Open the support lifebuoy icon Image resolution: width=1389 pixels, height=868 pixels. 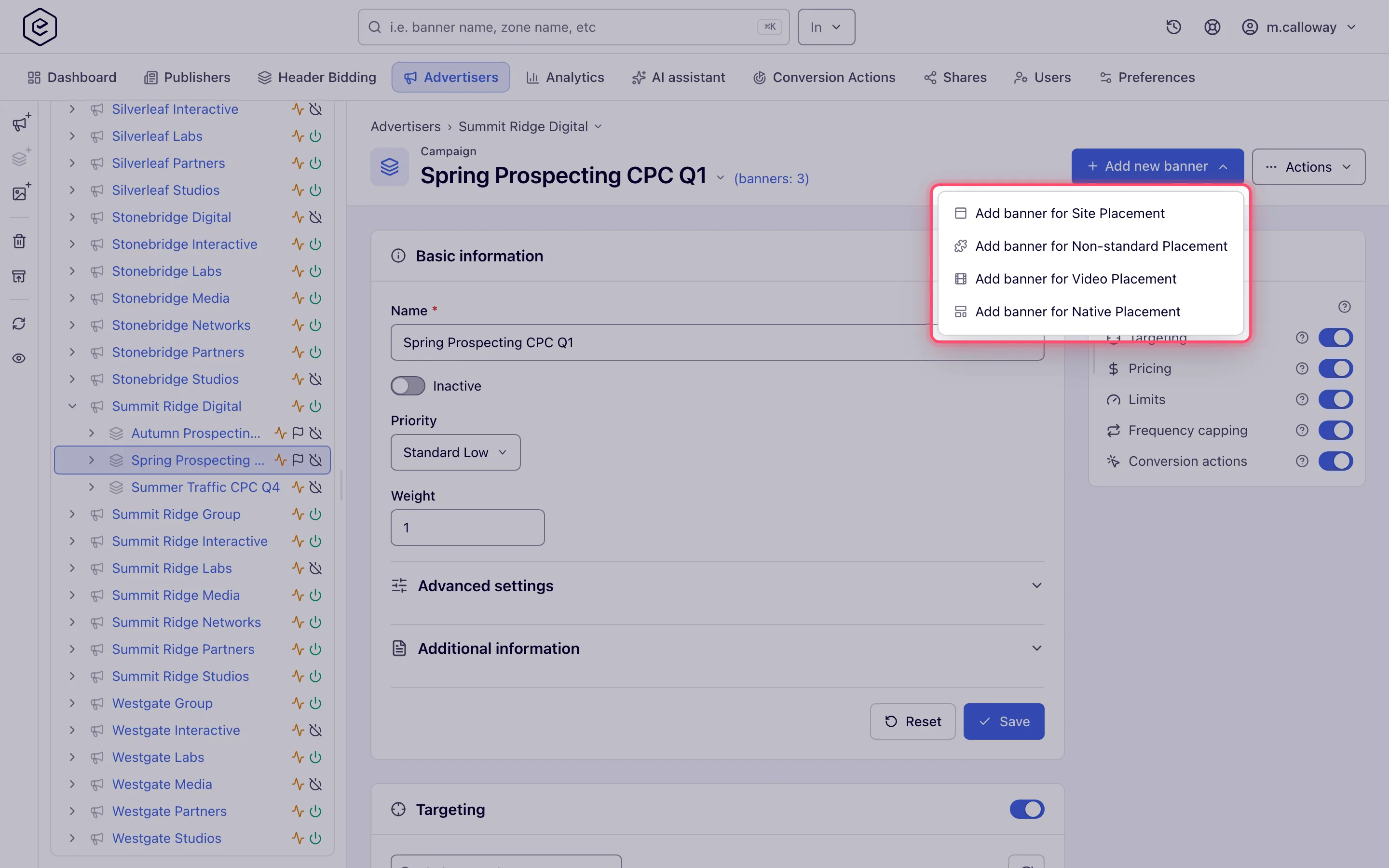tap(1212, 27)
